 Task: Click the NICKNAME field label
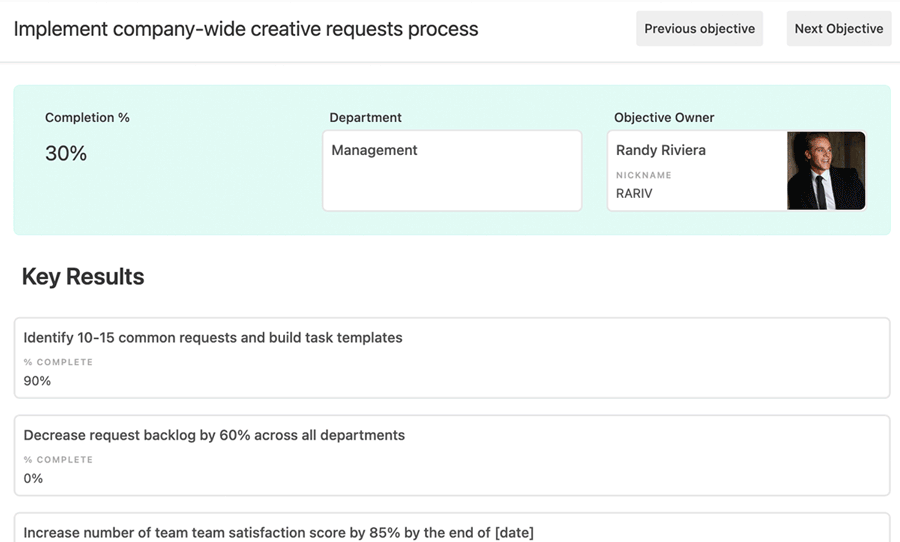click(644, 175)
